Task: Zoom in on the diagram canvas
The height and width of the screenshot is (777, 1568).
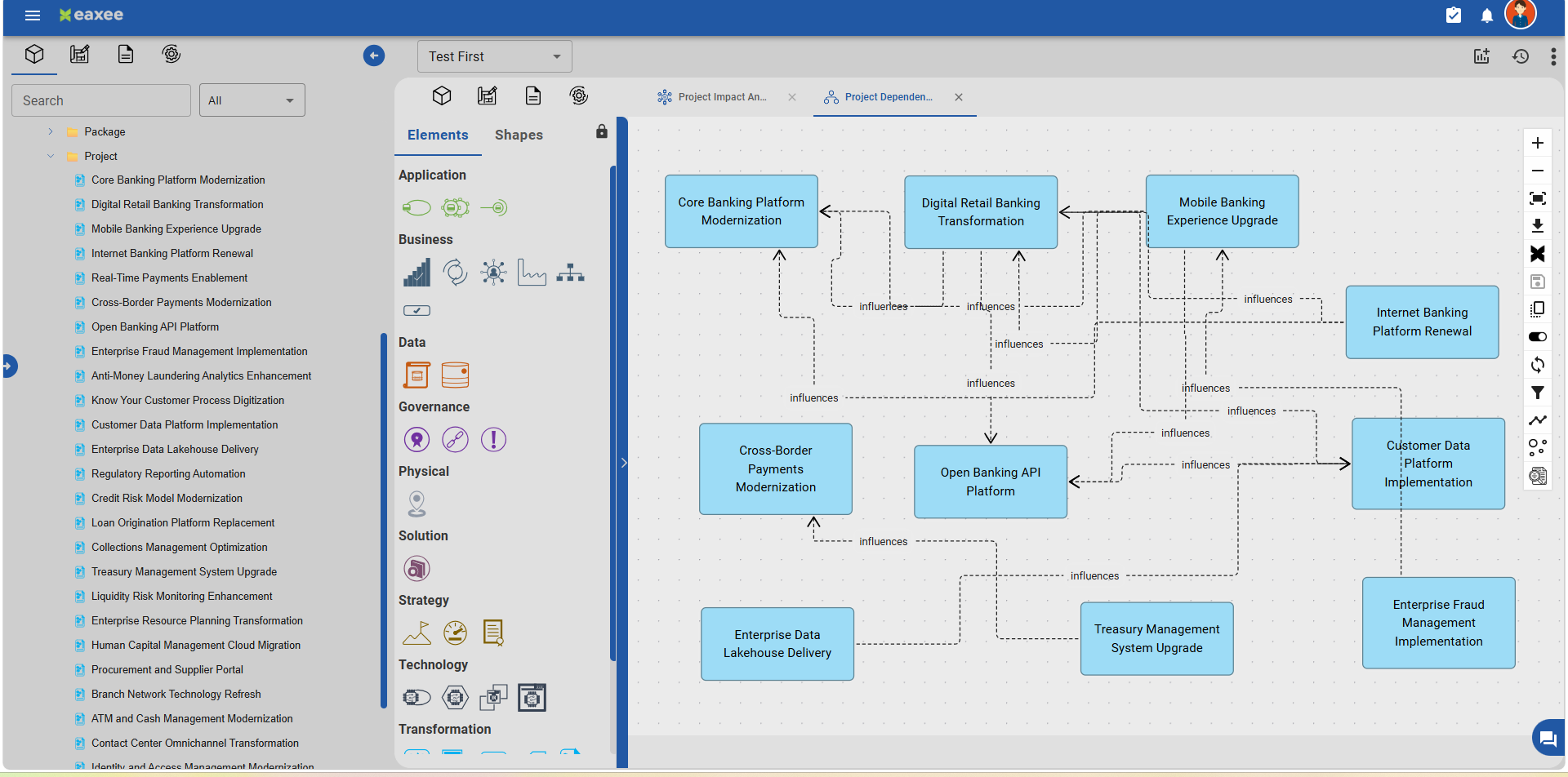Action: click(x=1538, y=143)
